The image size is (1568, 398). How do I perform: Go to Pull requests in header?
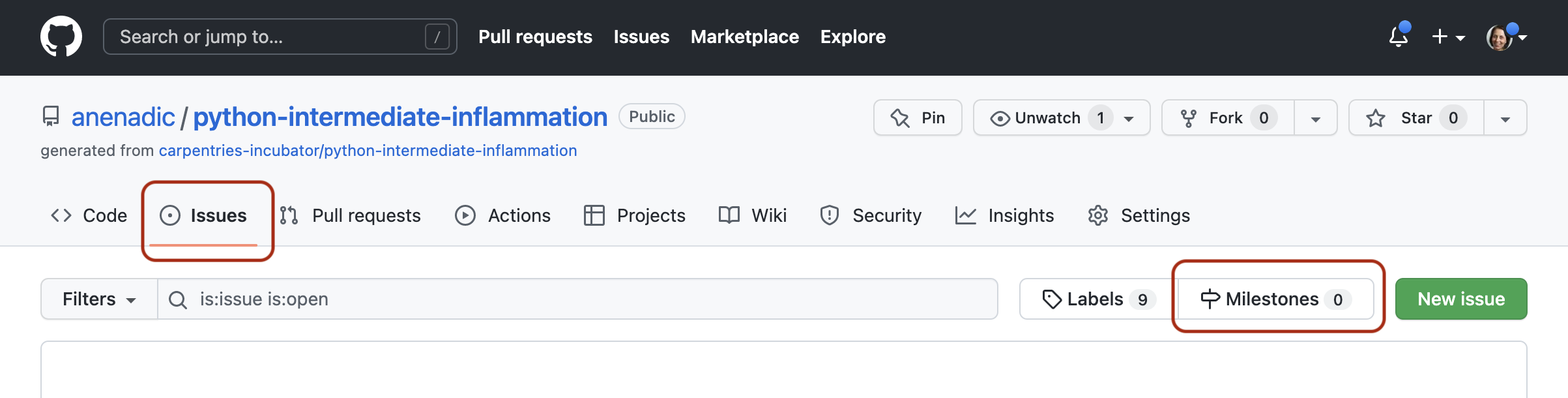click(x=535, y=37)
